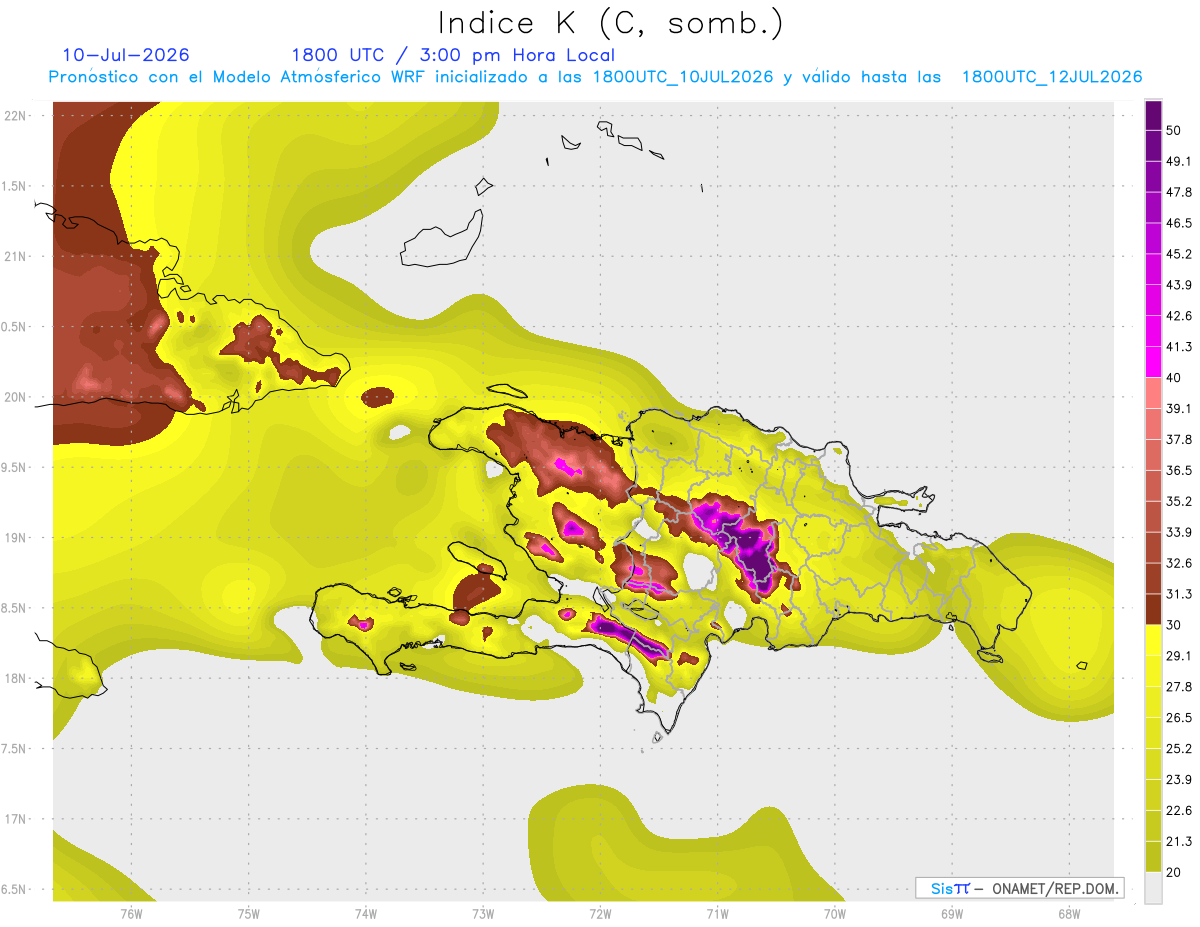Click the legend value "40"
The image size is (1200, 927).
[1175, 378]
